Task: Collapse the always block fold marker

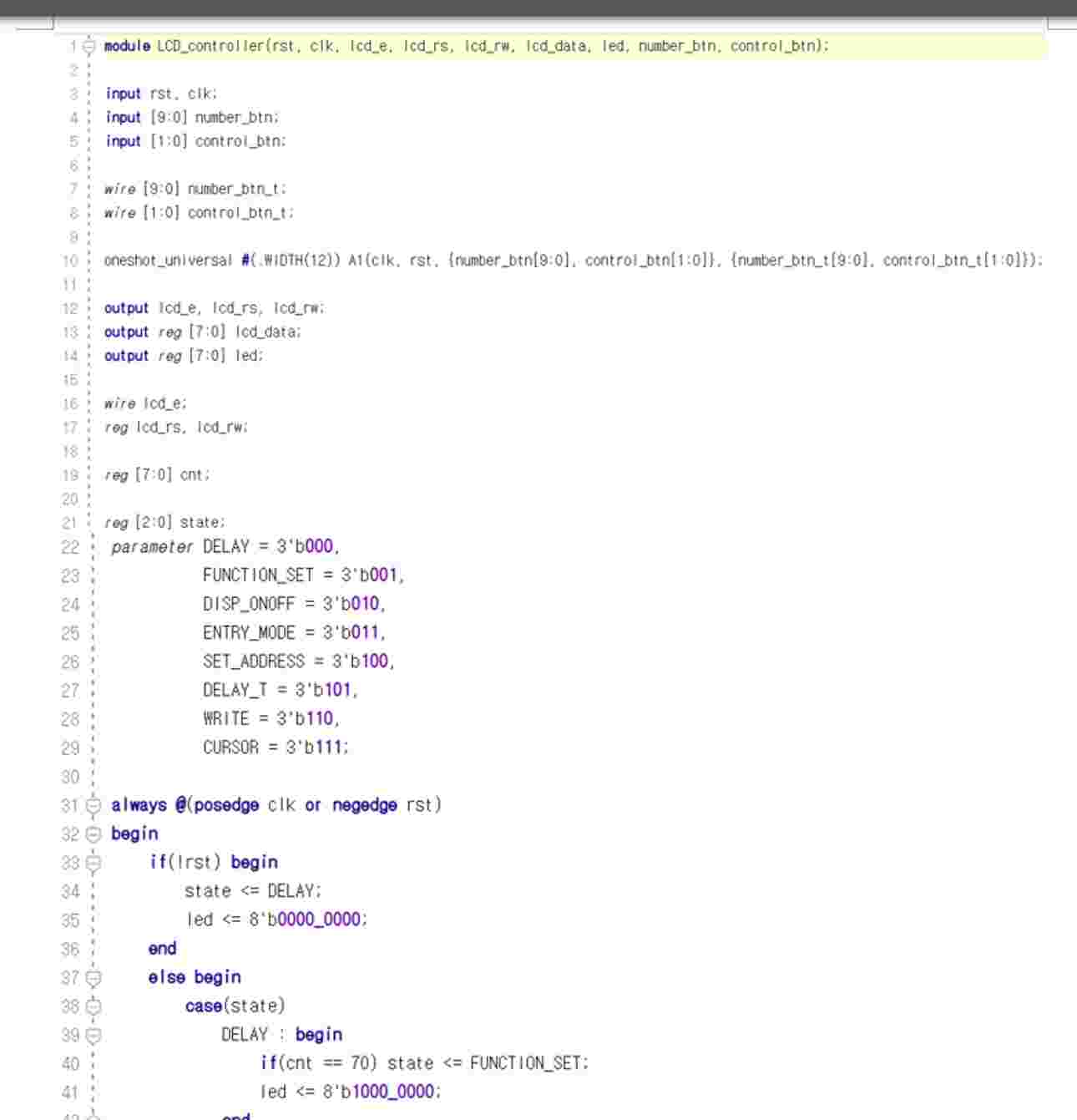Action: (91, 805)
